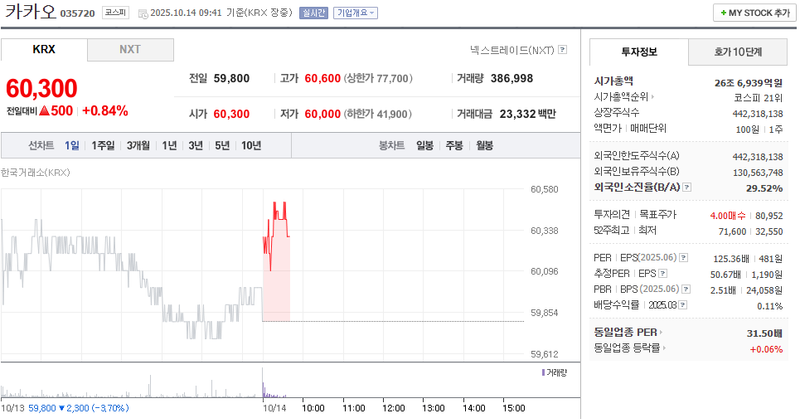Click the 거래량 legend color swatch
Viewport: 800px width, 419px height.
click(543, 372)
